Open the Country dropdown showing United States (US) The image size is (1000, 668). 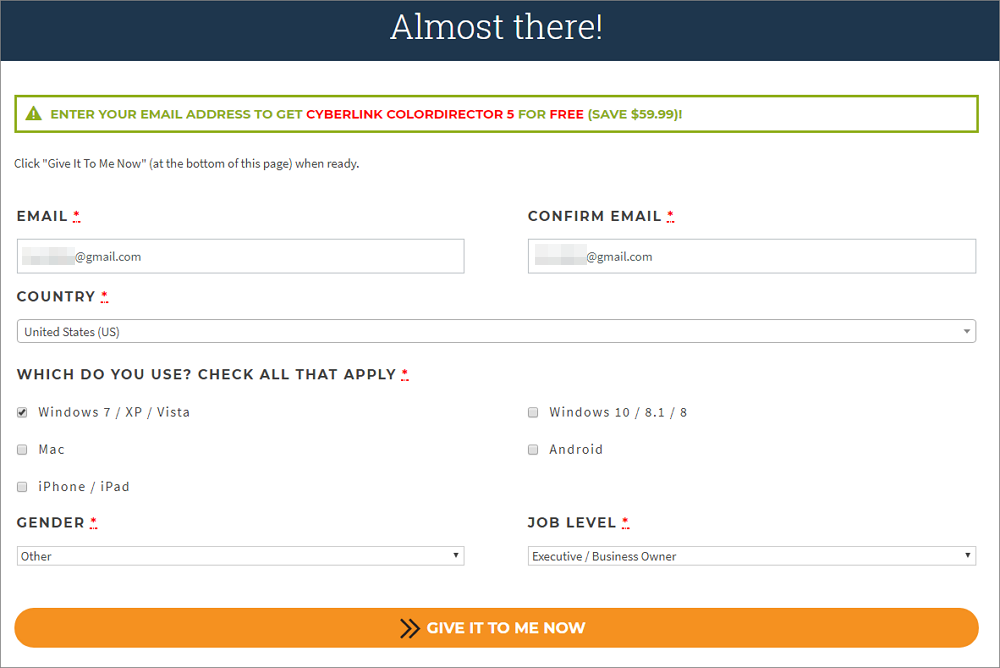[496, 331]
